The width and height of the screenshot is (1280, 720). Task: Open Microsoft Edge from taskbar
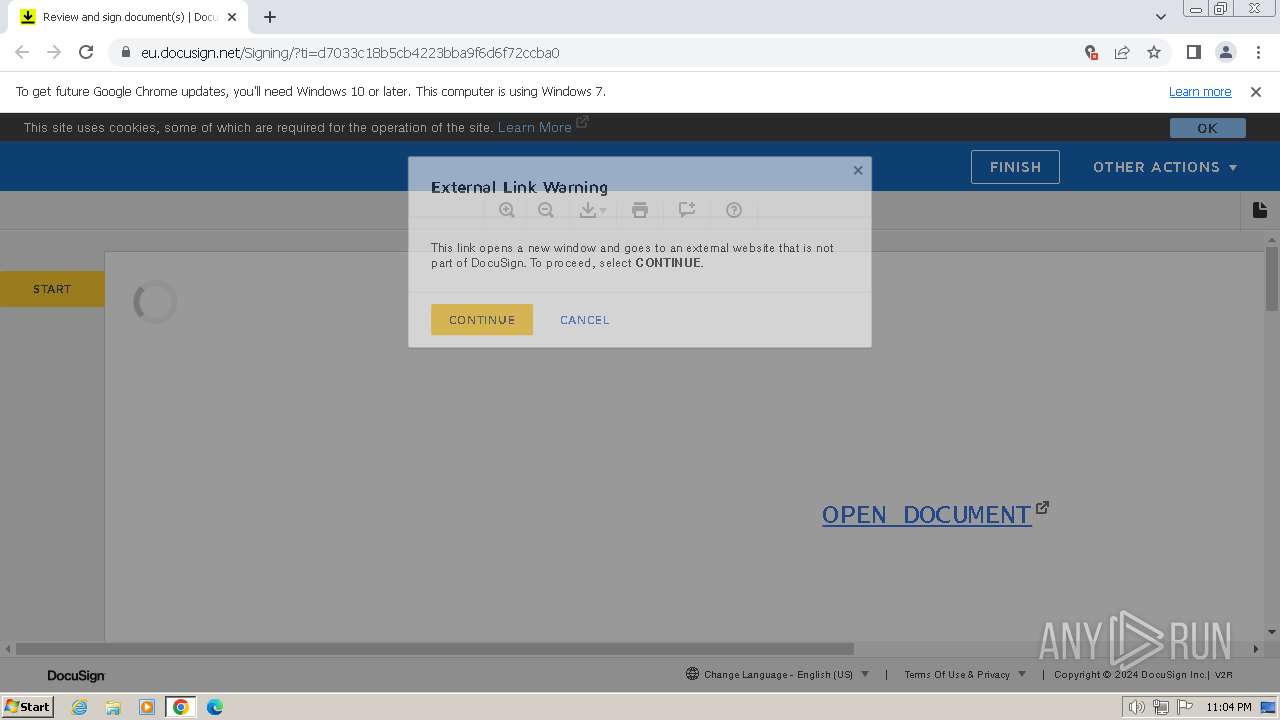[x=215, y=707]
